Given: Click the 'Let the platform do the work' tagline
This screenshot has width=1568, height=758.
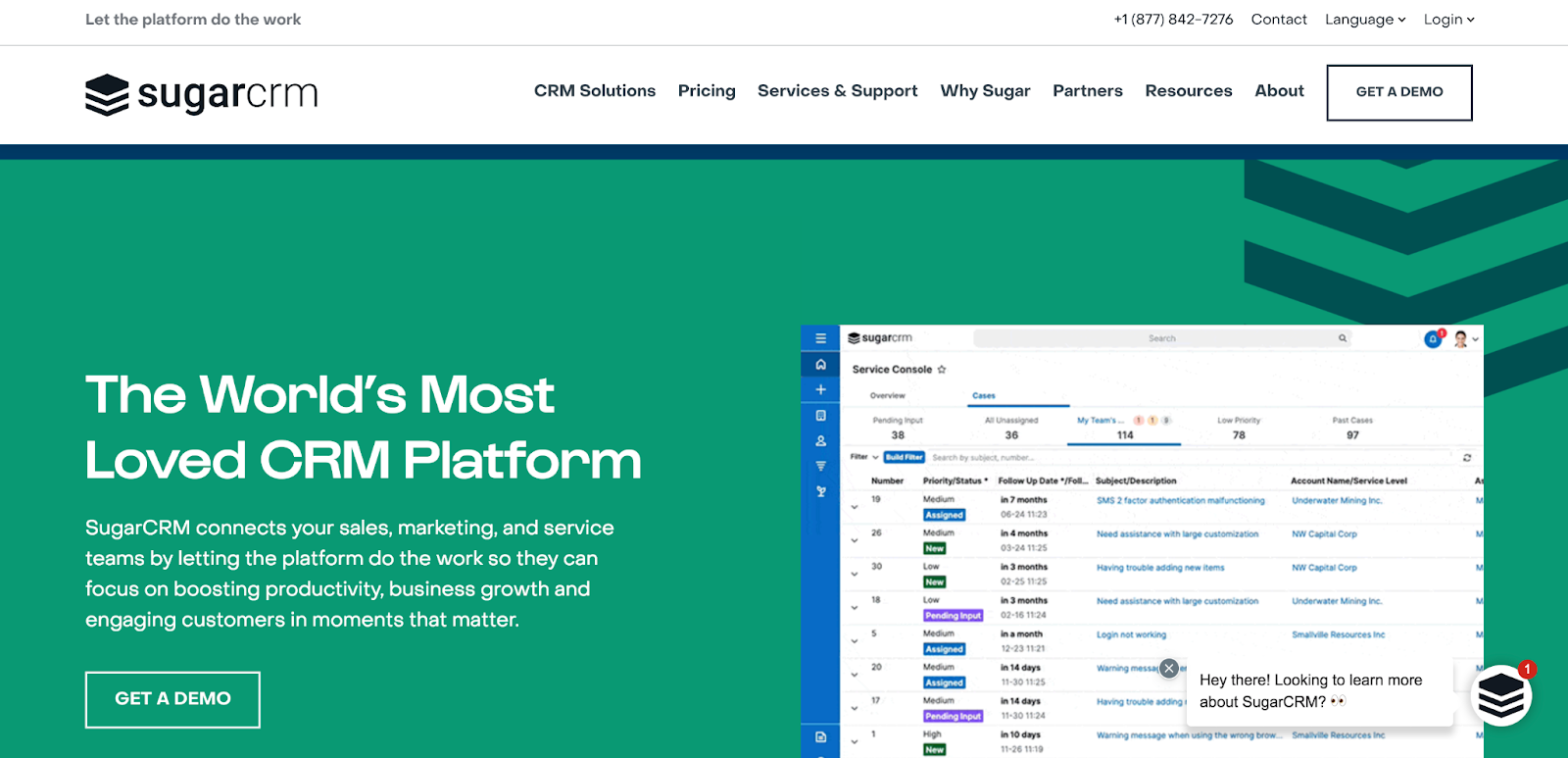Looking at the screenshot, I should pyautogui.click(x=193, y=20).
